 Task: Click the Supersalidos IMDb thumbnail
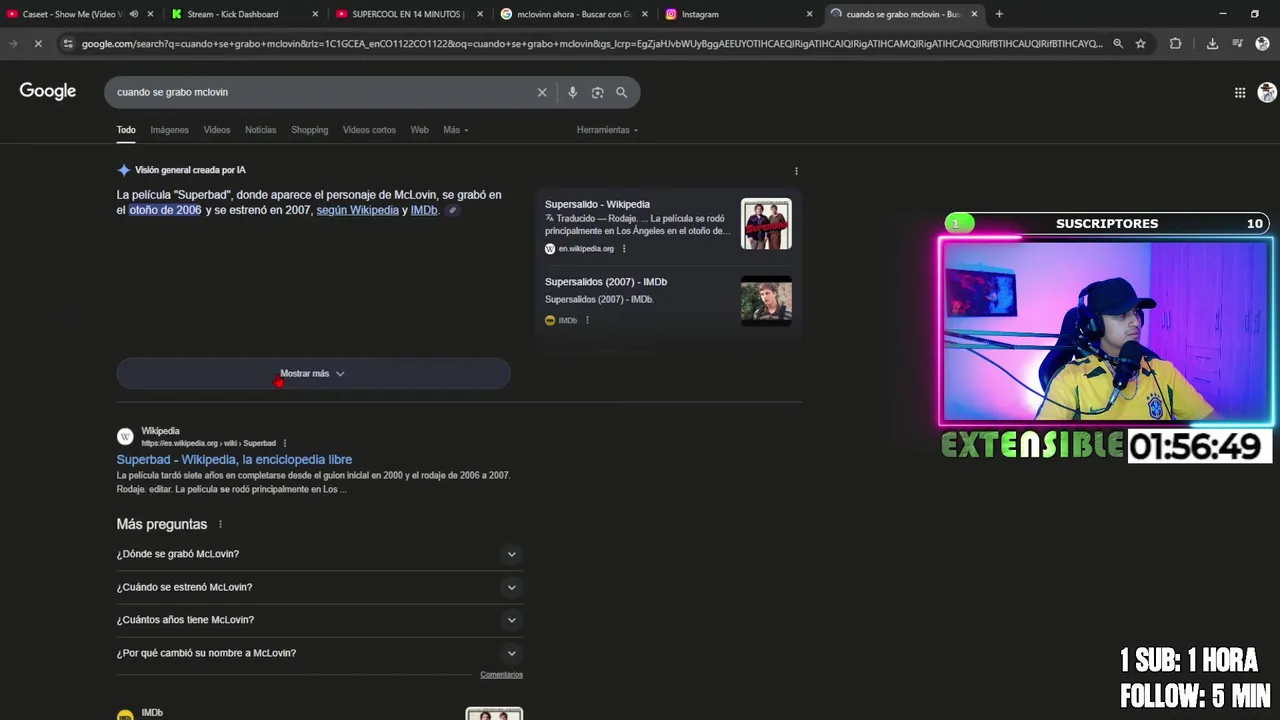coord(766,301)
